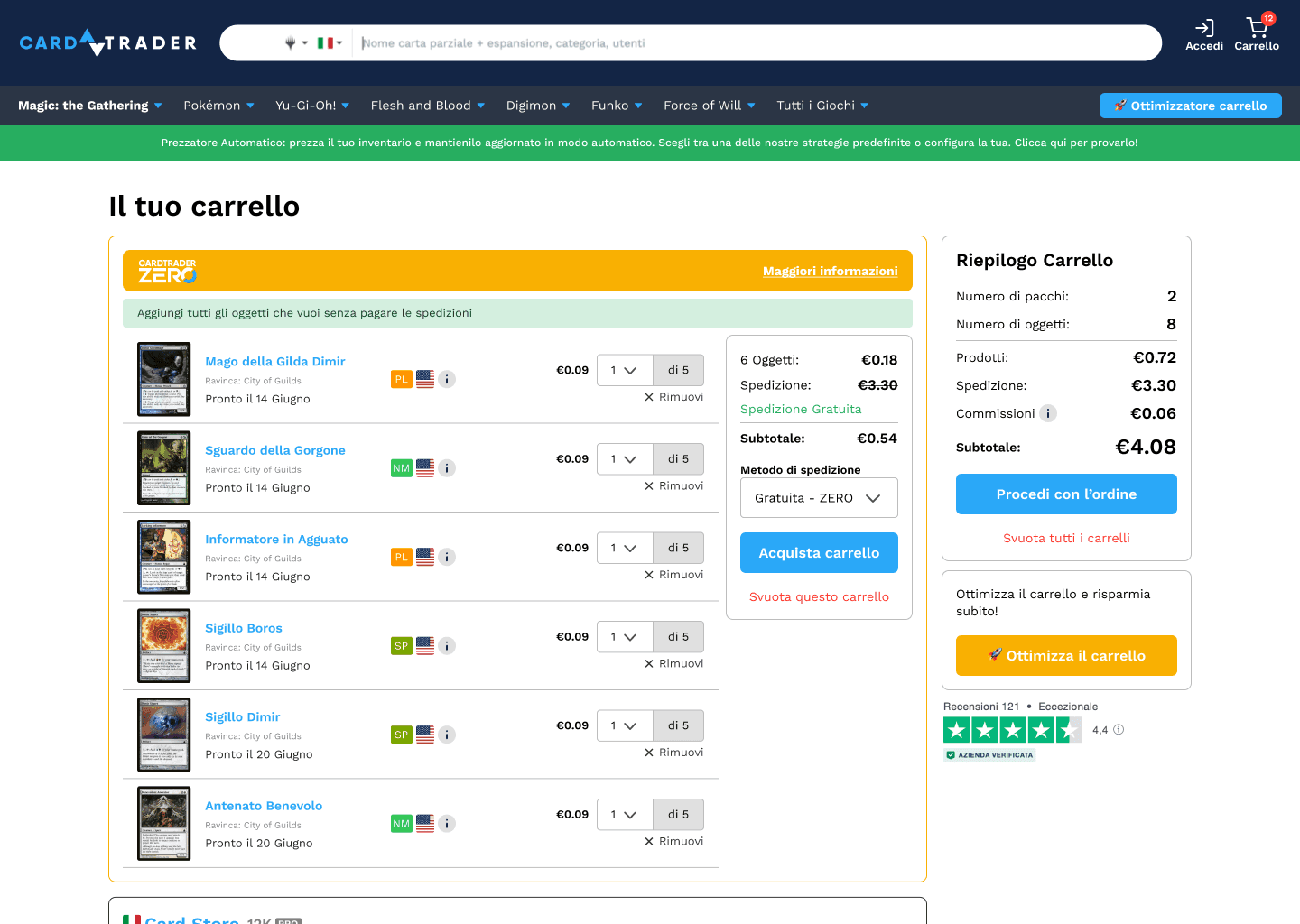
Task: Open Mago della Gilda Dimir card thumbnail
Action: click(163, 379)
